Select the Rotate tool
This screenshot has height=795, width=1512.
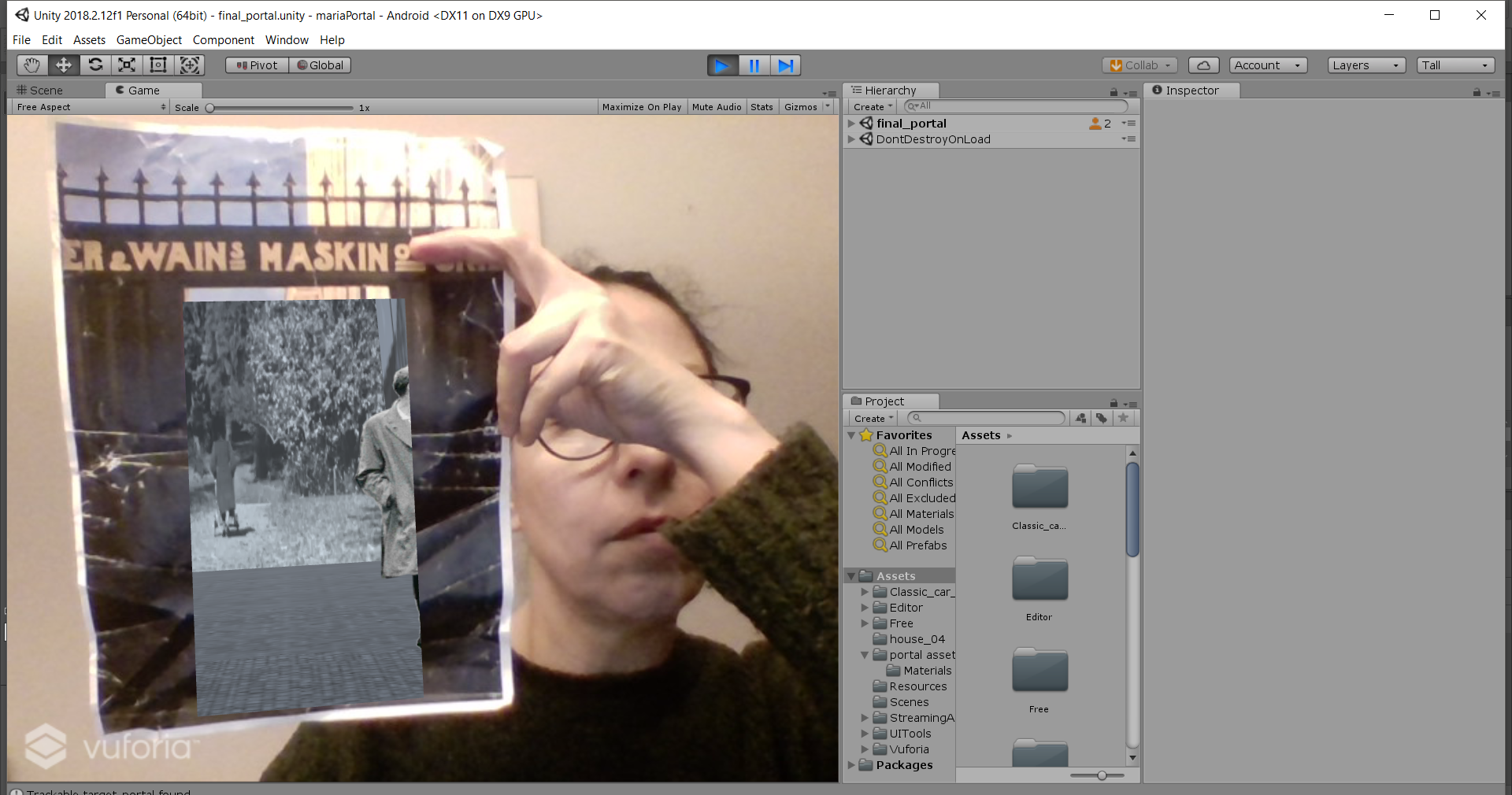[95, 65]
